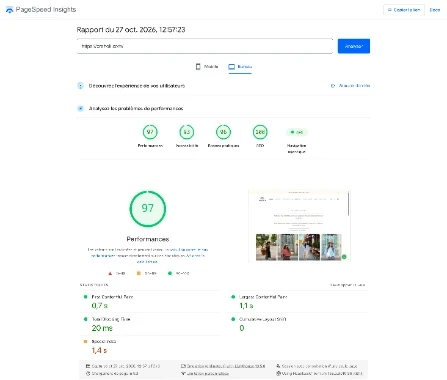The width and height of the screenshot is (447, 380).
Task: Click Cumulative Layout Shift value '0'
Action: [x=242, y=328]
